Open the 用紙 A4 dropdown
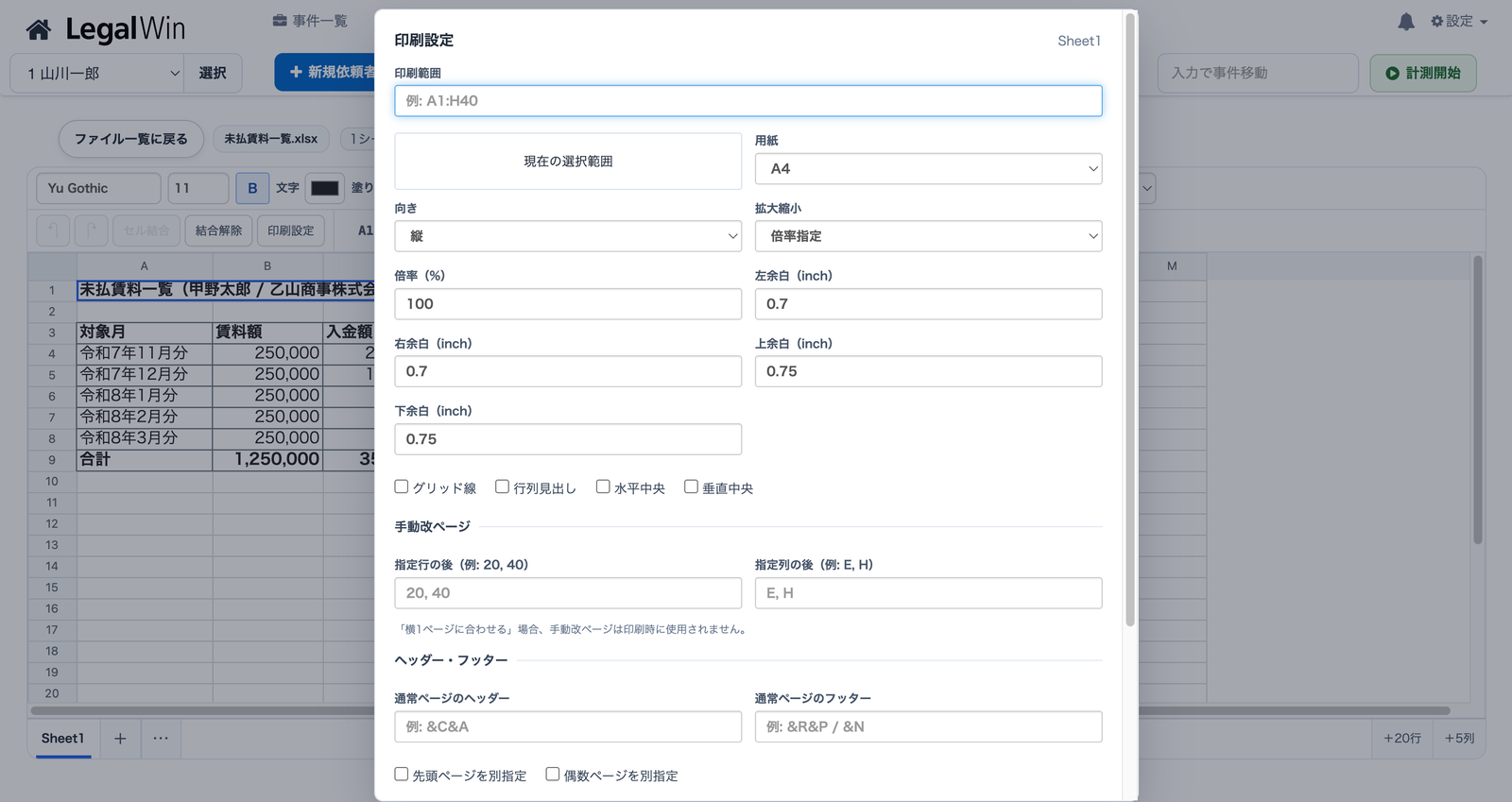 point(928,169)
